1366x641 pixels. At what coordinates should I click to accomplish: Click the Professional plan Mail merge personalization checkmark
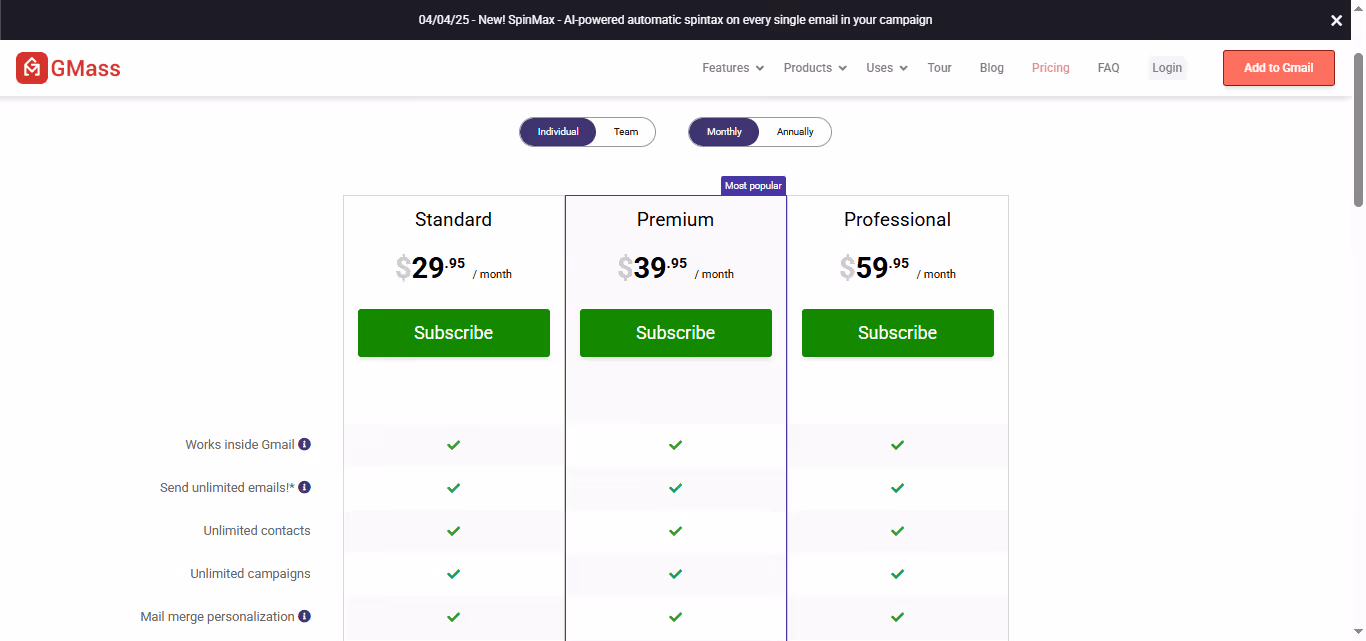pyautogui.click(x=897, y=617)
